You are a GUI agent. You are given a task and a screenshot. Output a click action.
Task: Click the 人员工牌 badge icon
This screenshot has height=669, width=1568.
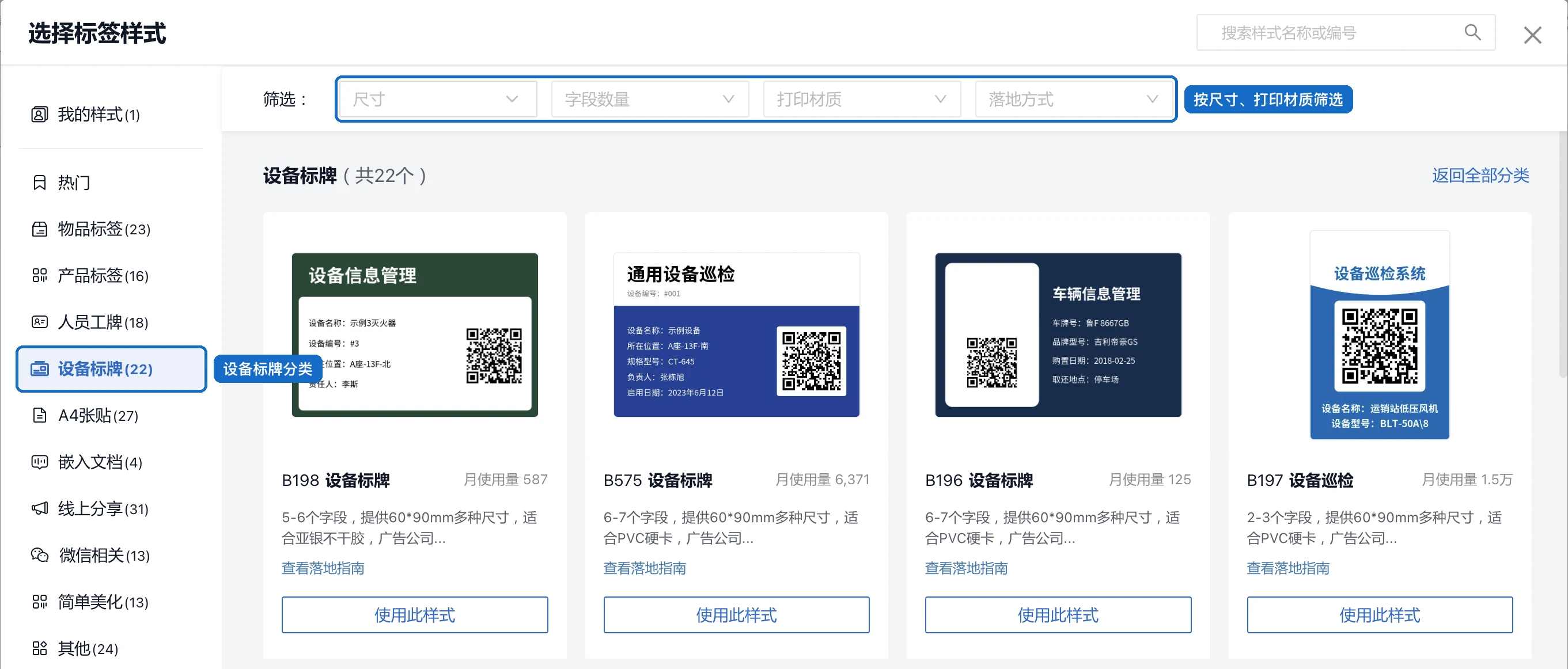coord(40,322)
